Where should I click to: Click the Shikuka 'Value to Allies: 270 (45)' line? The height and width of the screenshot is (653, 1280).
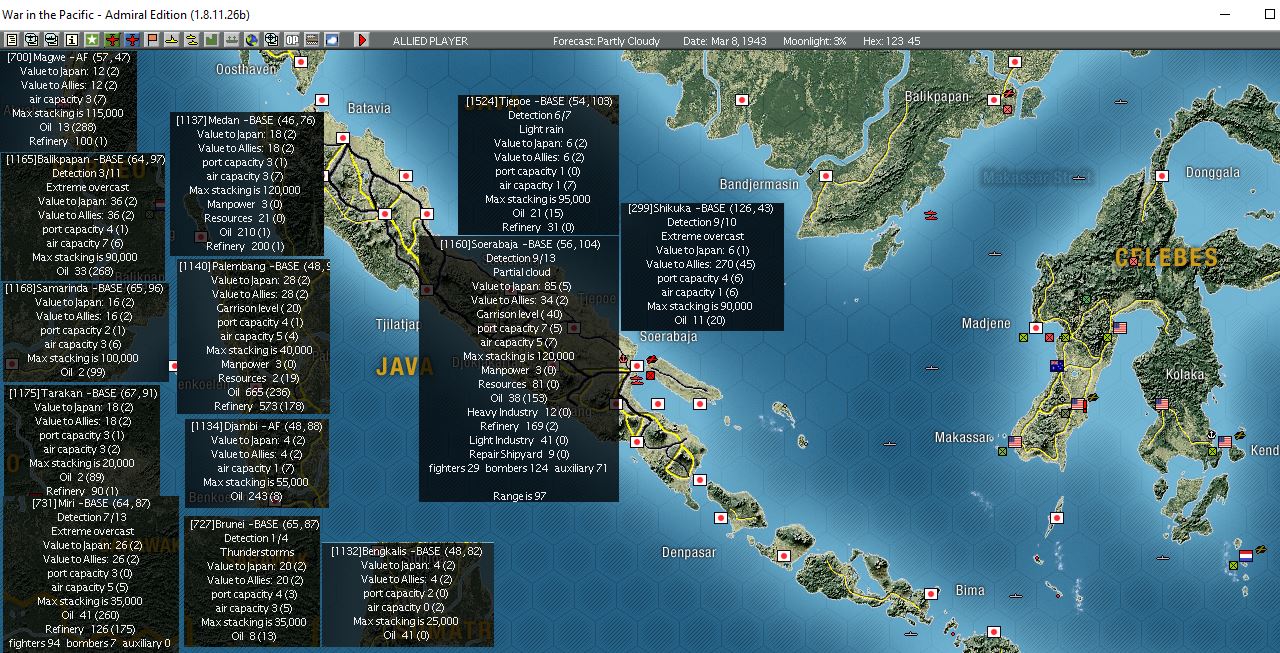click(x=701, y=264)
